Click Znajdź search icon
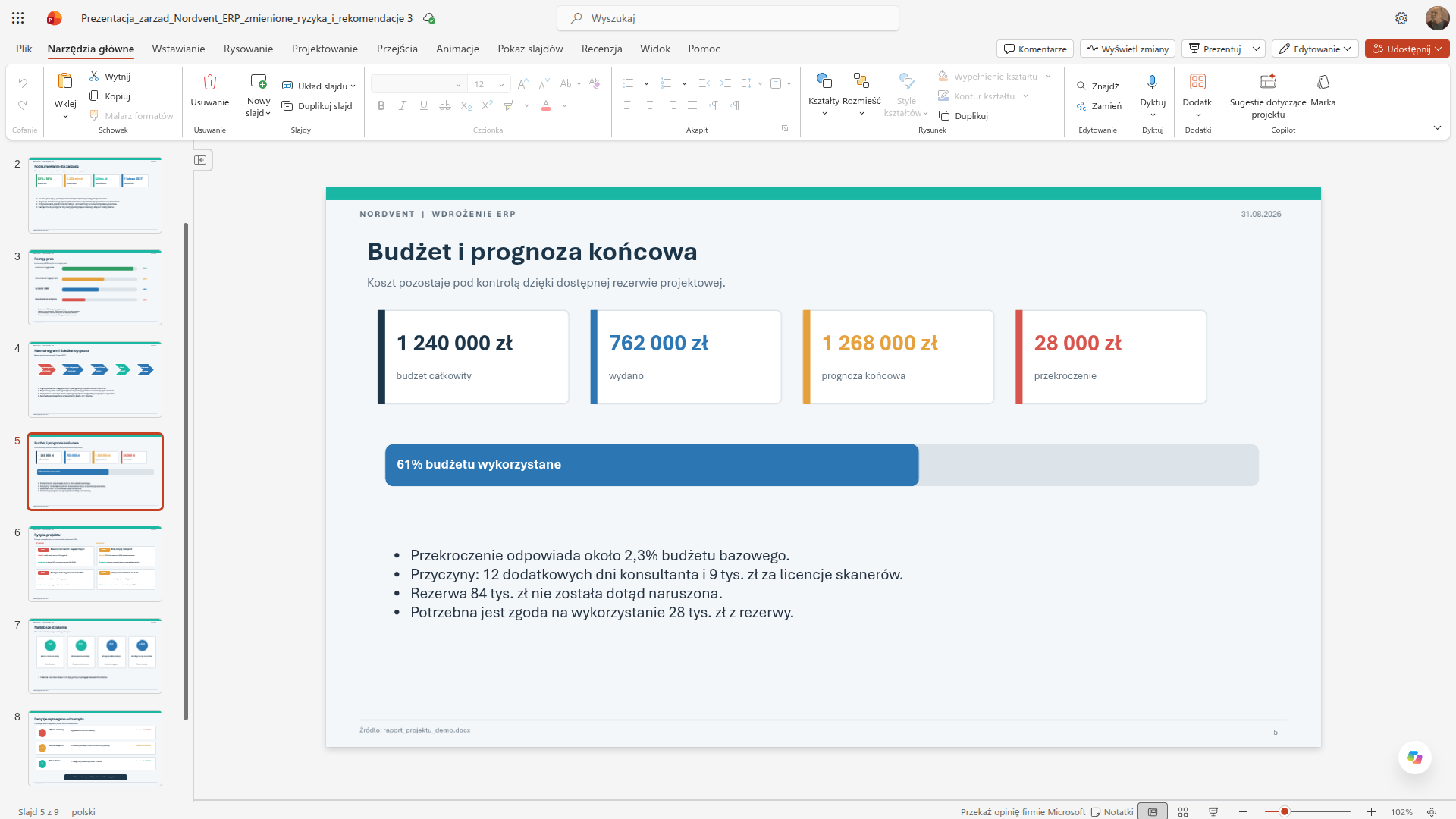This screenshot has height=819, width=1456. (x=1081, y=86)
